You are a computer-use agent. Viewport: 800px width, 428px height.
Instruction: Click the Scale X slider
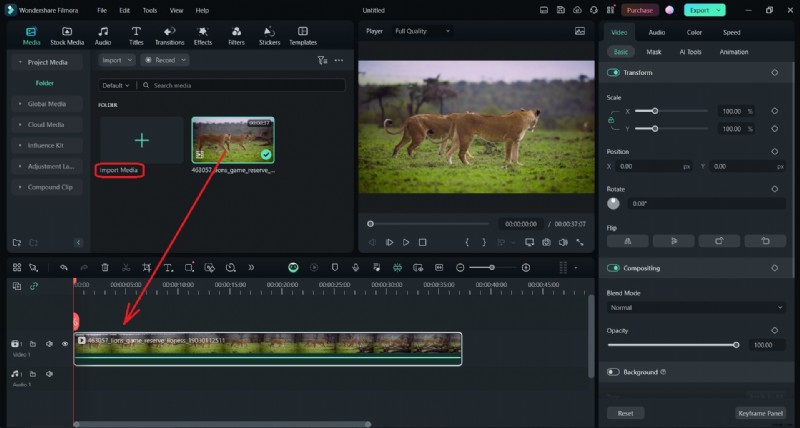click(x=671, y=111)
